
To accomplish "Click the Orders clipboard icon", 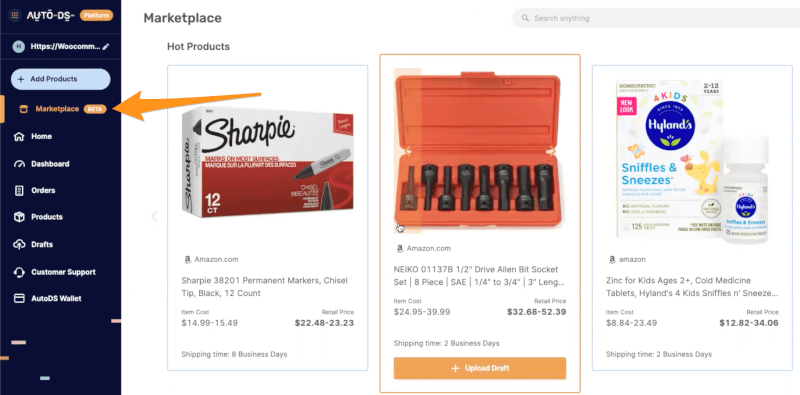I will [x=19, y=190].
